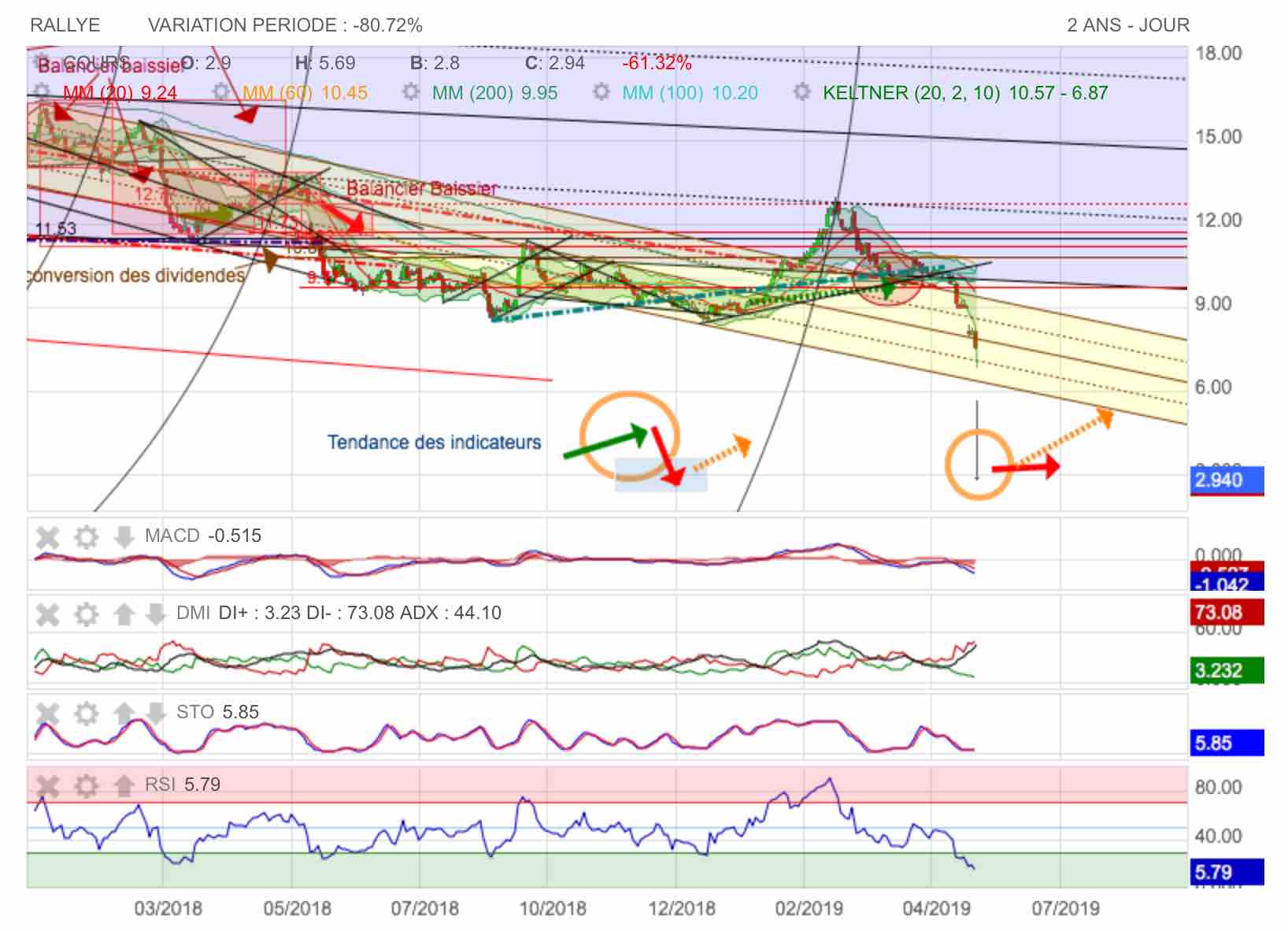Click the MM (100) 10.20 legend label
The image size is (1288, 931).
coord(690,93)
